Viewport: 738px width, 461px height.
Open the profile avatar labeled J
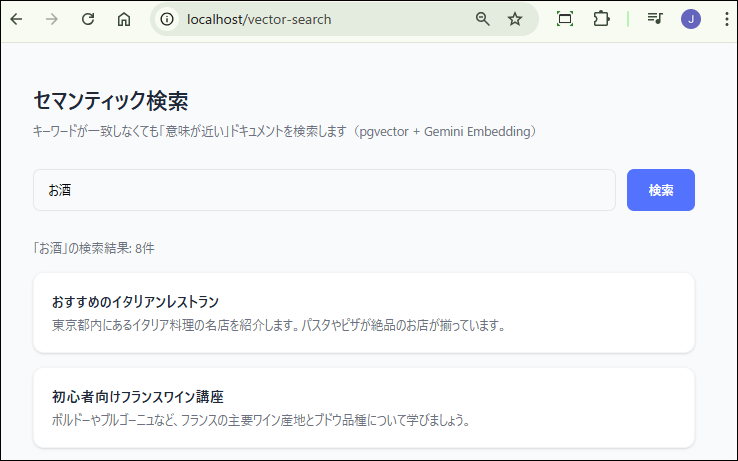coord(690,19)
